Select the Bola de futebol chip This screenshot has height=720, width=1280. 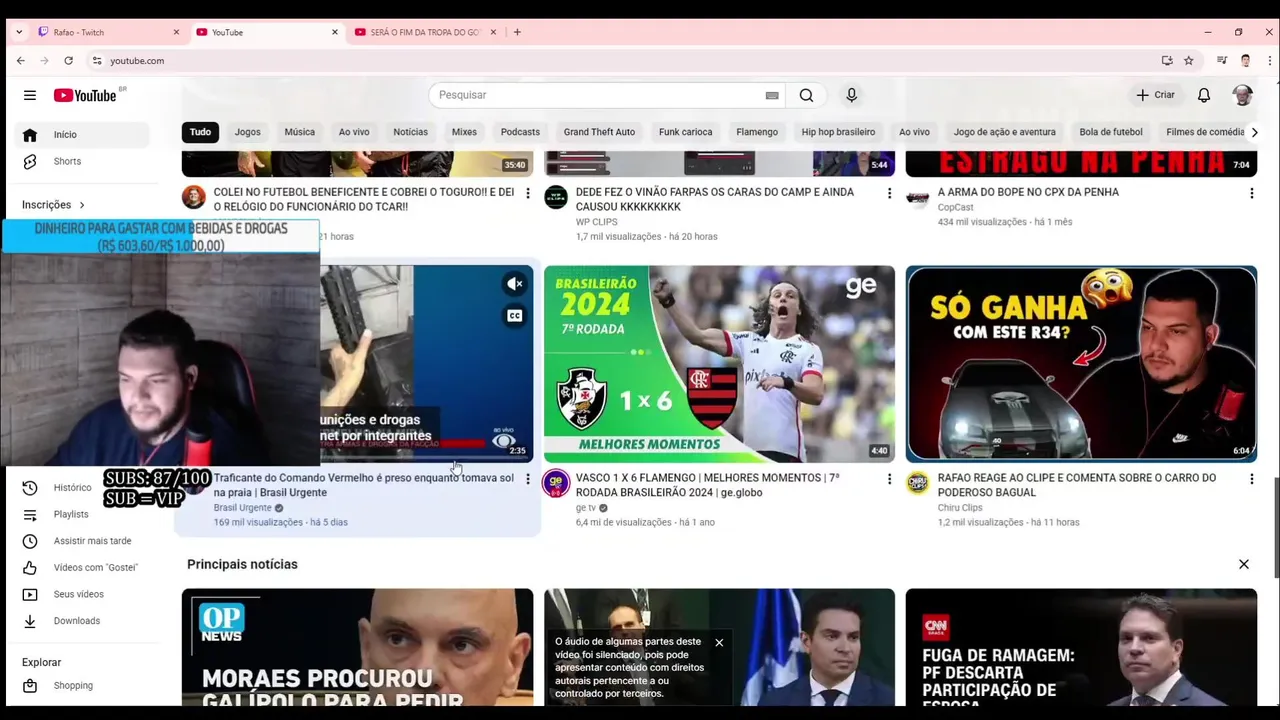tap(1111, 132)
